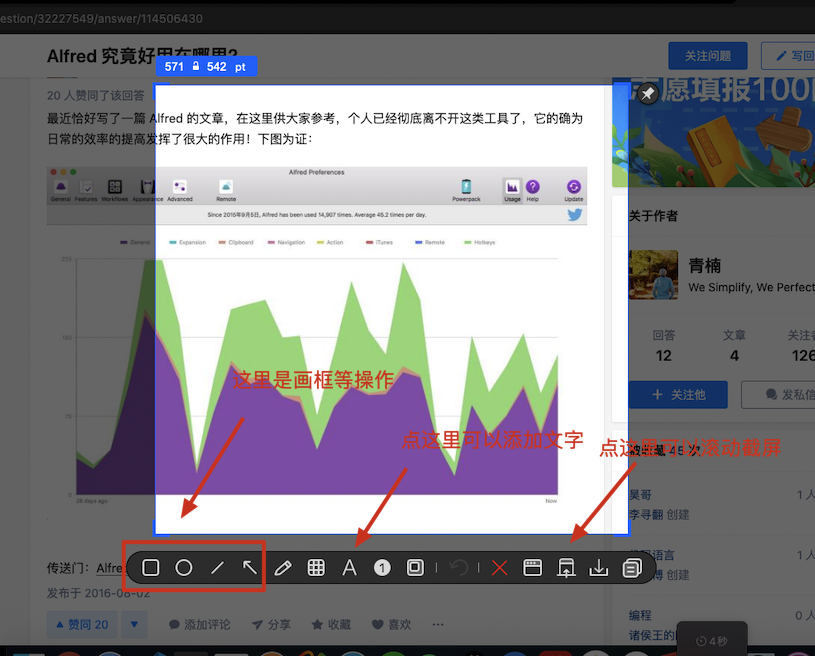Click the Help icon in Alfred Preferences

pyautogui.click(x=533, y=190)
